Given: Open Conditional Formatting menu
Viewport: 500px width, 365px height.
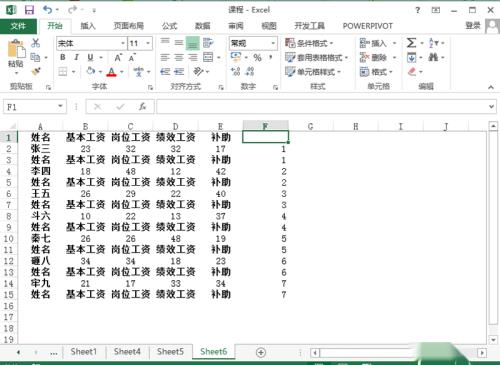Looking at the screenshot, I should pos(309,43).
